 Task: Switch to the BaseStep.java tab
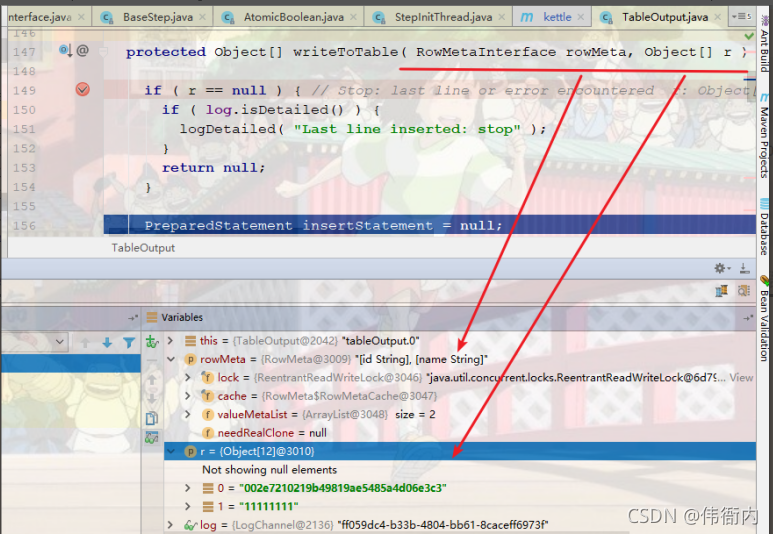point(158,17)
